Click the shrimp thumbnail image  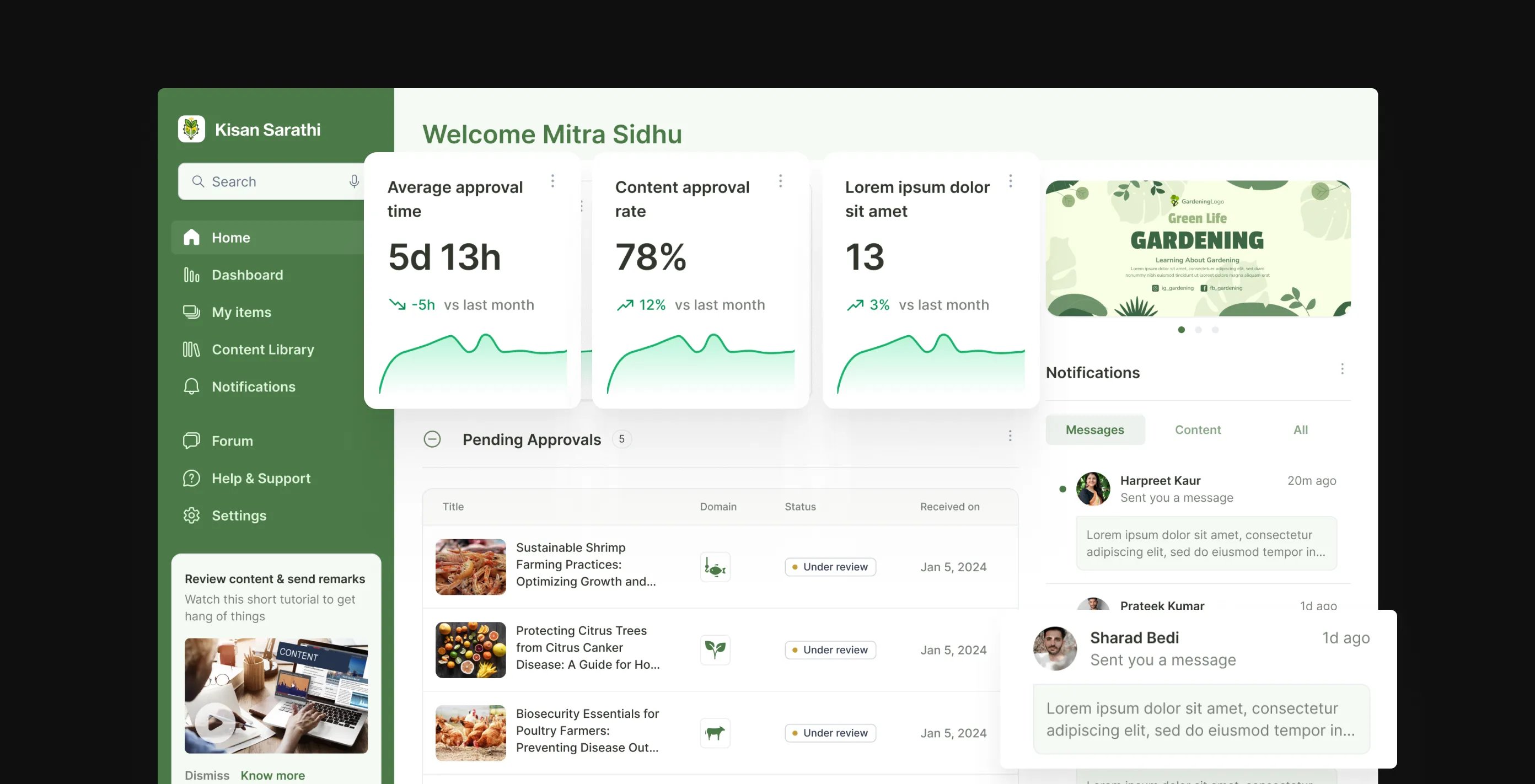pyautogui.click(x=471, y=567)
